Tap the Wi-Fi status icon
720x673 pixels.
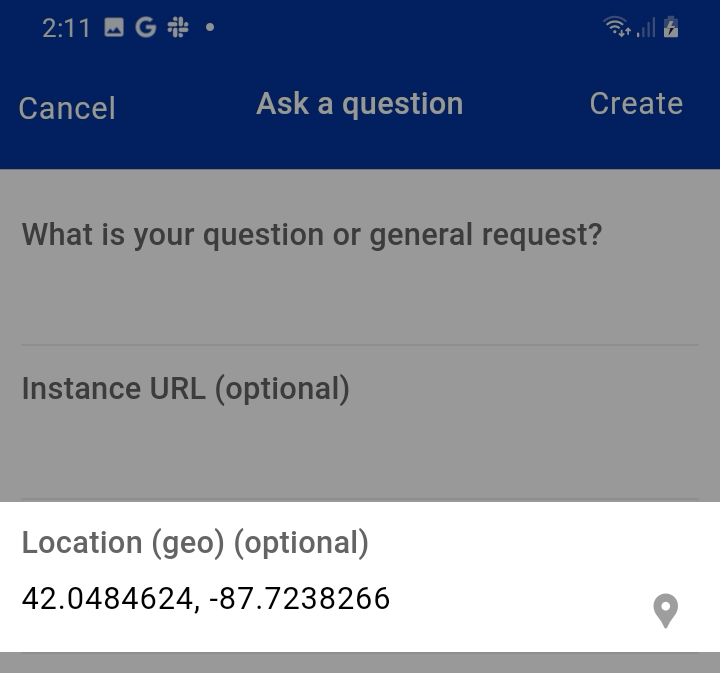coord(617,28)
